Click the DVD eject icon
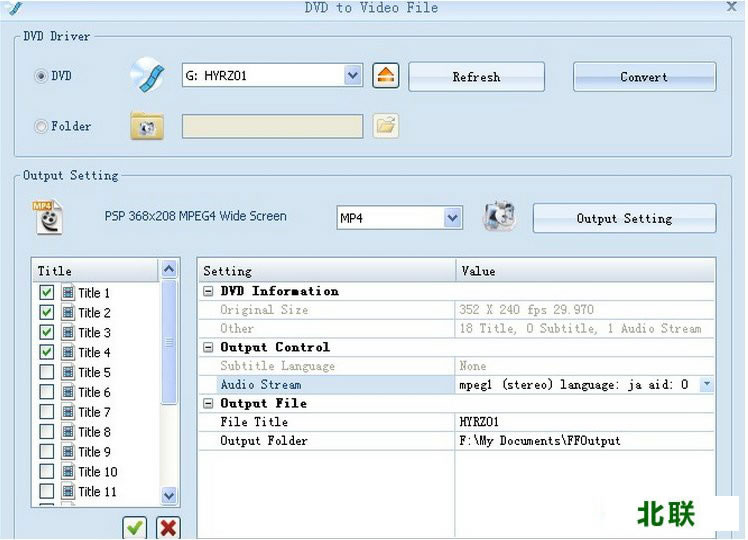Viewport: 748px width, 540px height. click(386, 76)
